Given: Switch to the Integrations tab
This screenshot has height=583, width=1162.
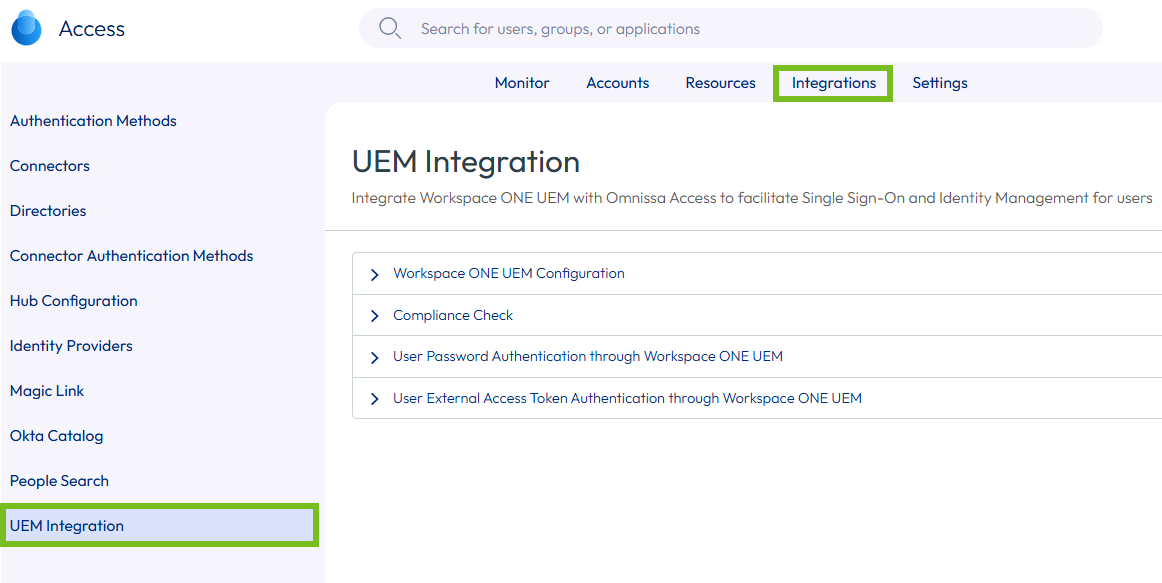Looking at the screenshot, I should [x=834, y=83].
